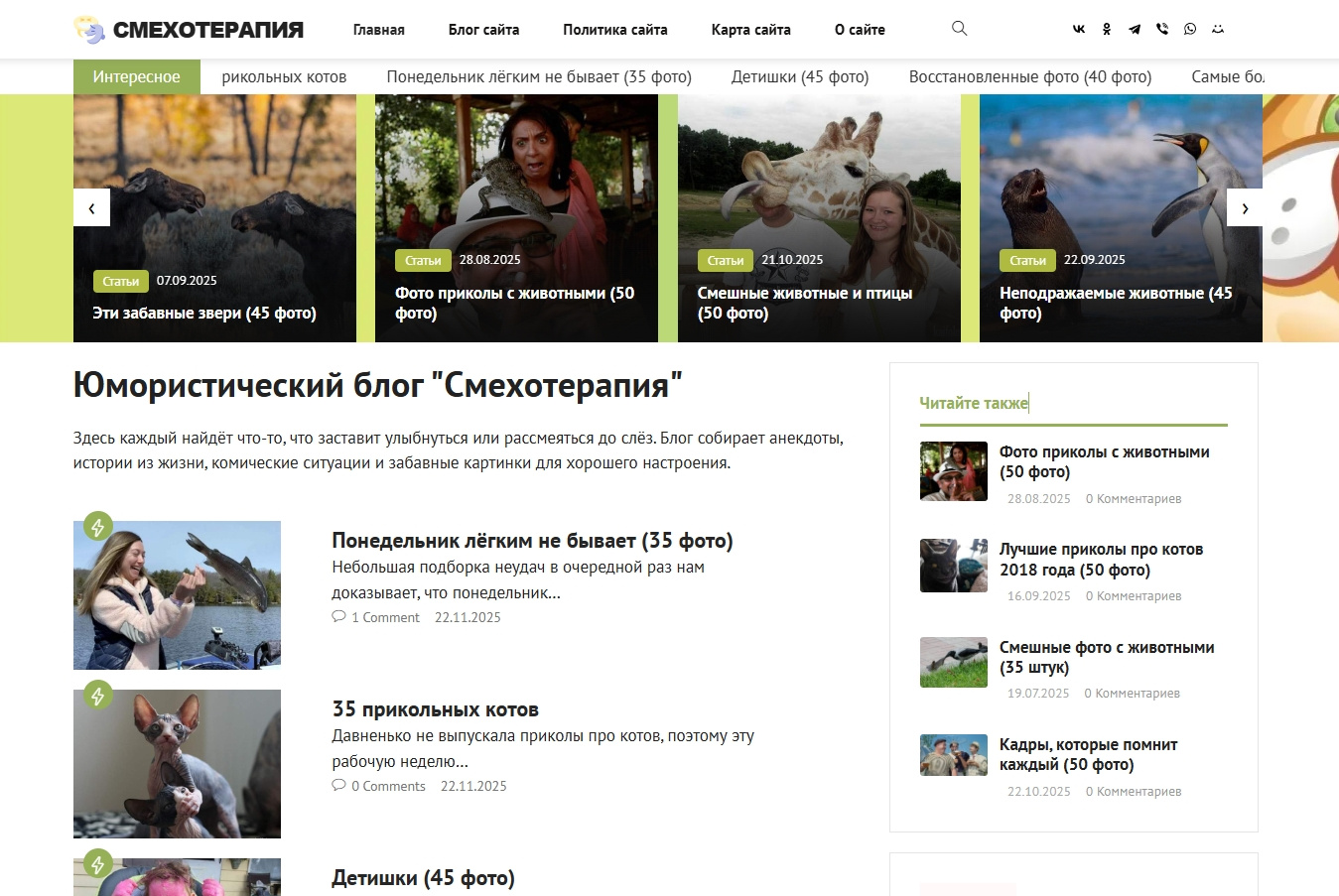Image resolution: width=1339 pixels, height=896 pixels.
Task: Open О сайте menu item
Action: (860, 30)
